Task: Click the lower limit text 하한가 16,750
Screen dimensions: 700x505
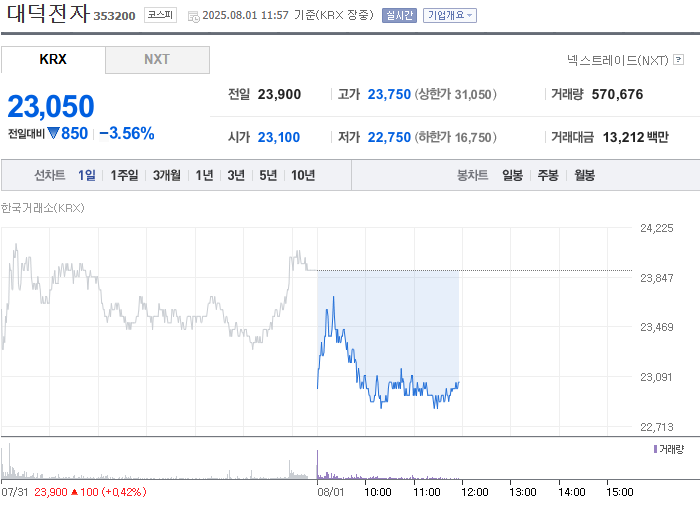Action: [x=455, y=137]
